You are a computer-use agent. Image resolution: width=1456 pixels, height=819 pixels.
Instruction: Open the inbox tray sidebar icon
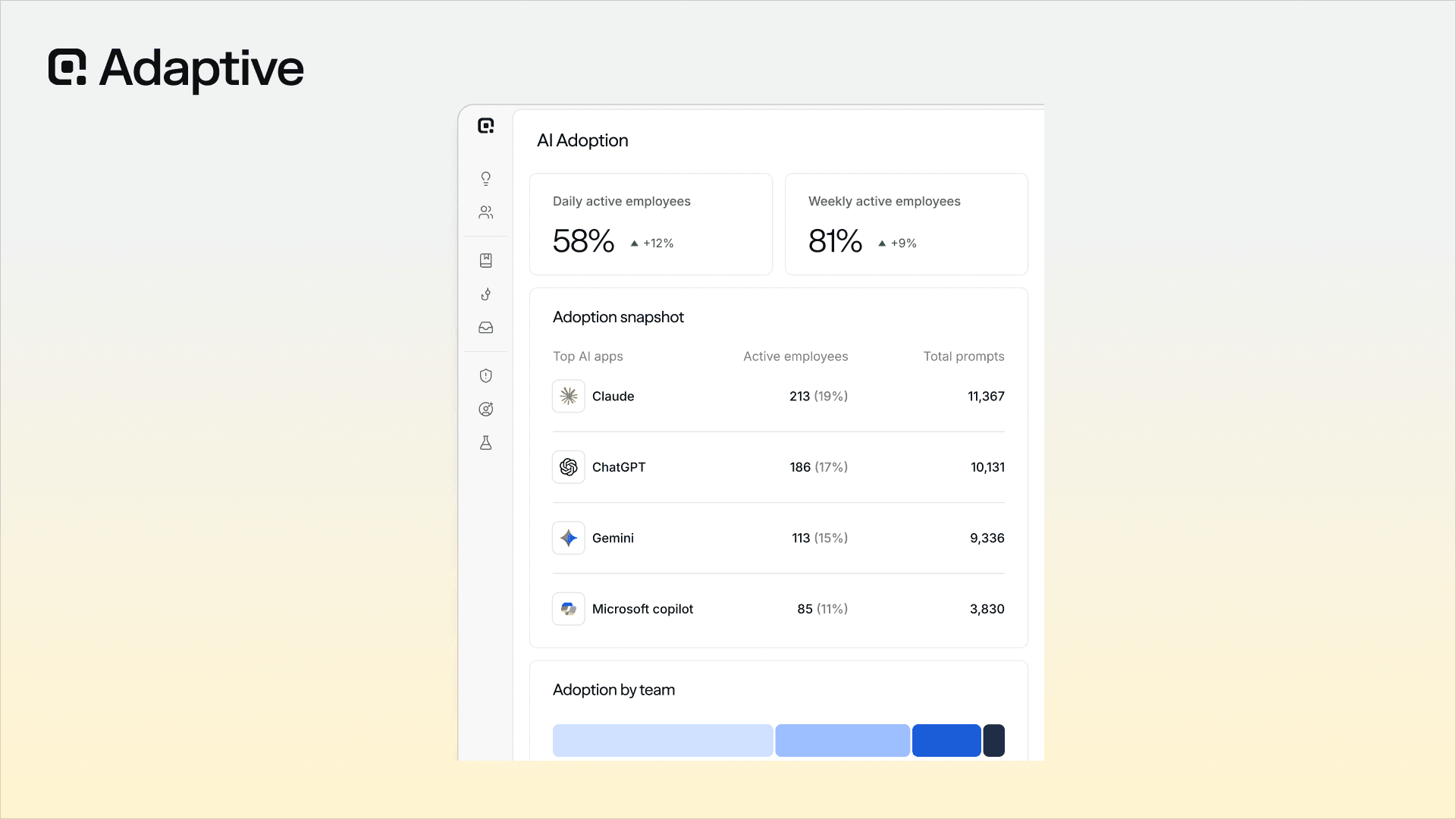click(x=486, y=328)
